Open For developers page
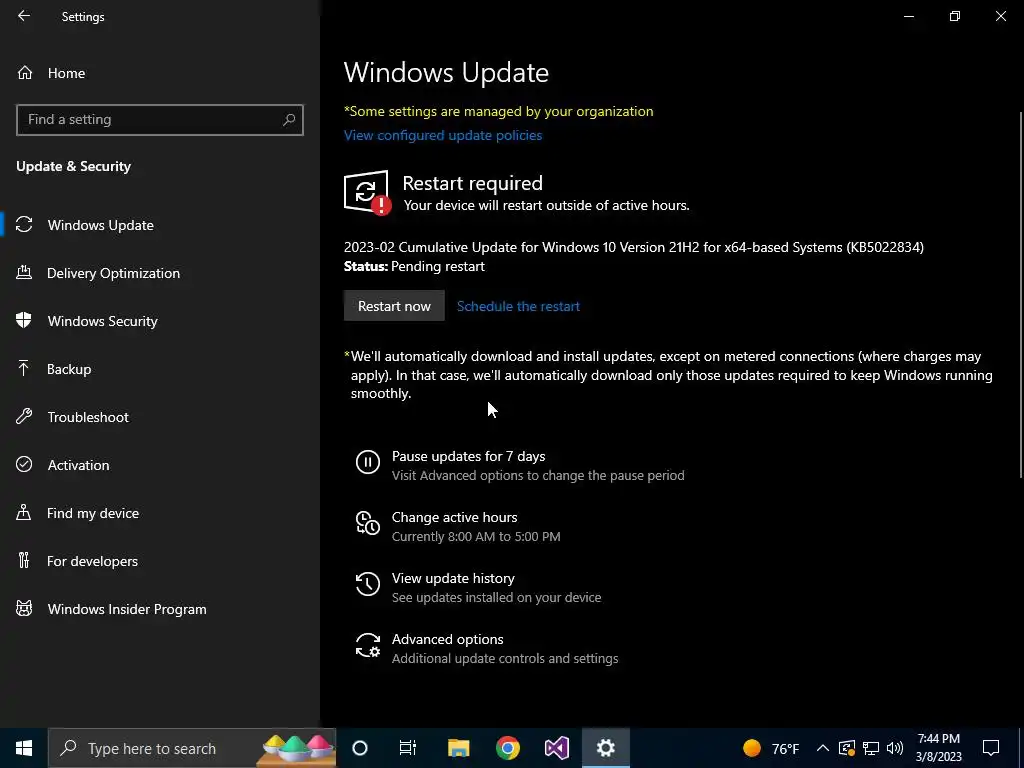The height and width of the screenshot is (768, 1024). click(x=92, y=561)
